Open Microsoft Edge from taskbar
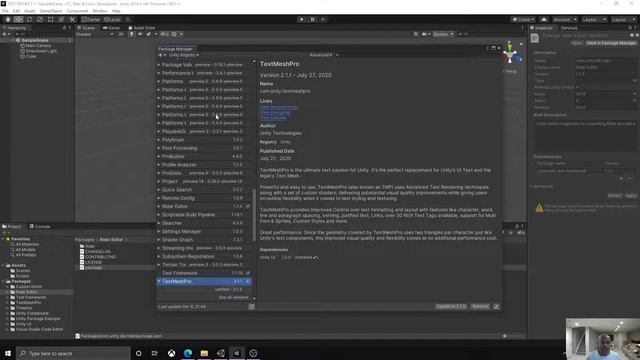Screen dimensions: 640x360 [x=188, y=353]
